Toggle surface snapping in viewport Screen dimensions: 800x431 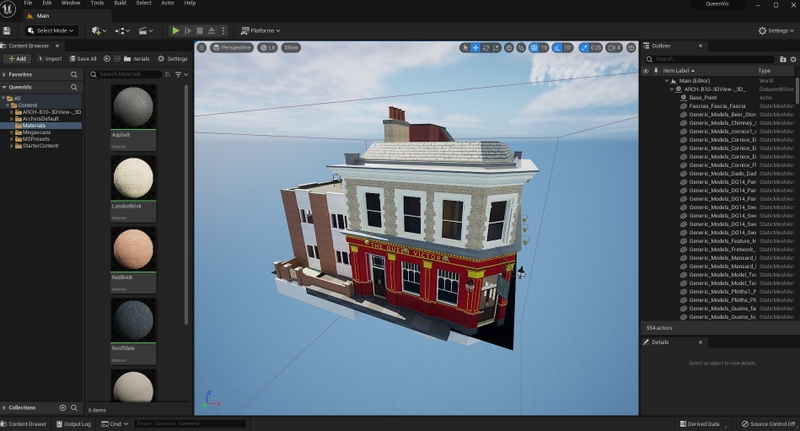point(521,47)
